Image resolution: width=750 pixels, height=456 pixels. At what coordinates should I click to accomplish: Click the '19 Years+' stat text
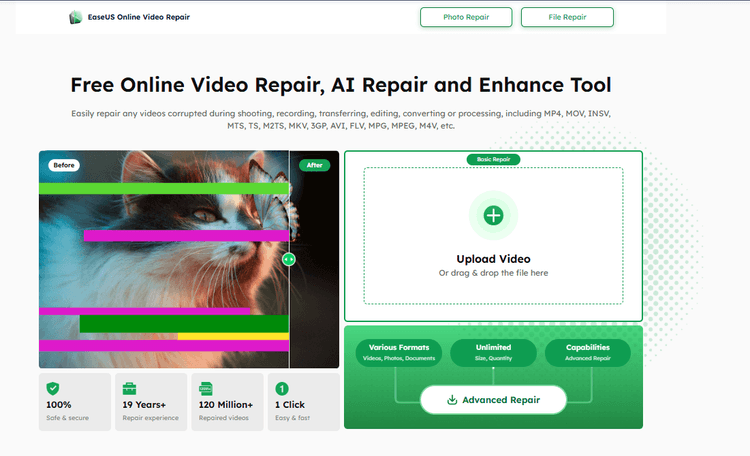pyautogui.click(x=144, y=405)
